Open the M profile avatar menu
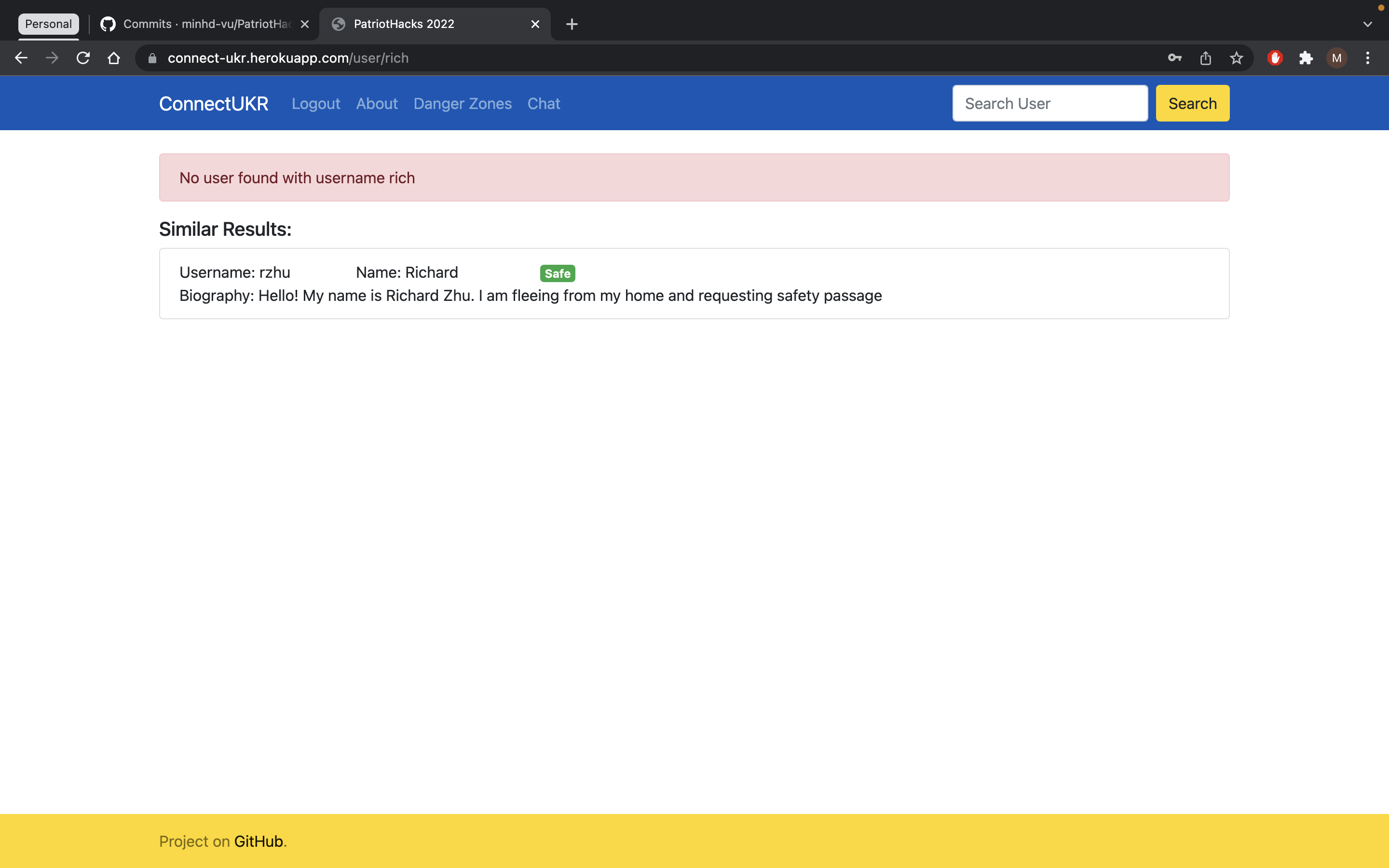1389x868 pixels. coord(1337,58)
